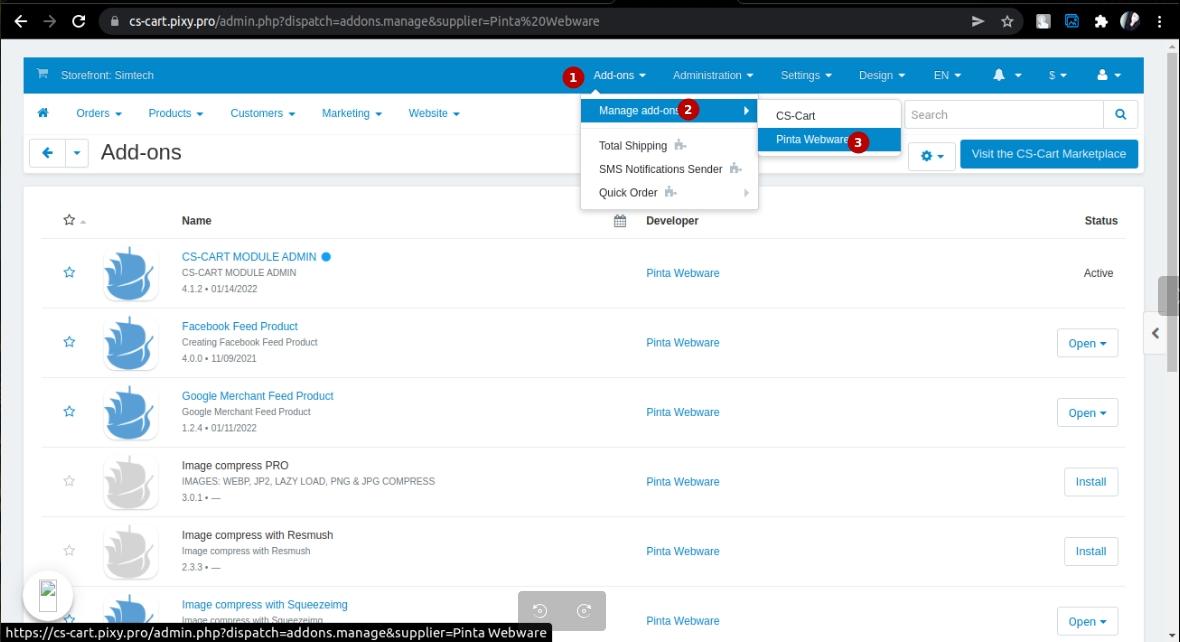Click the storefront cart icon
Viewport: 1180px width, 642px height.
tap(43, 74)
